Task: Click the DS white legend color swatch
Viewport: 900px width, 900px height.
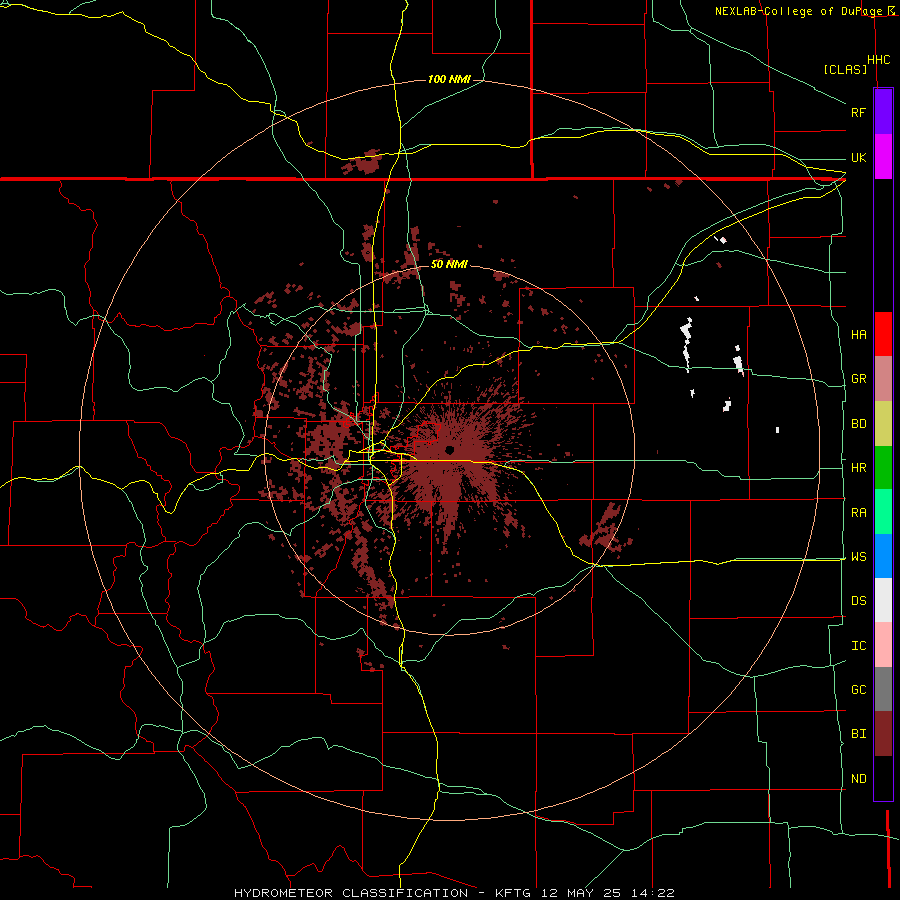Action: coord(883,600)
